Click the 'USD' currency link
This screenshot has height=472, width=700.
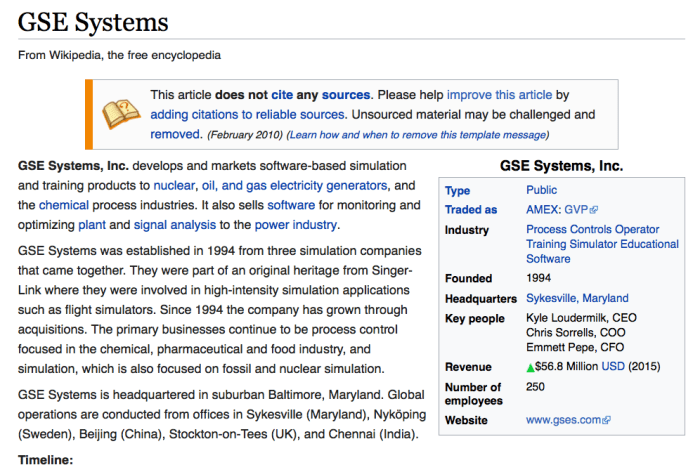613,367
